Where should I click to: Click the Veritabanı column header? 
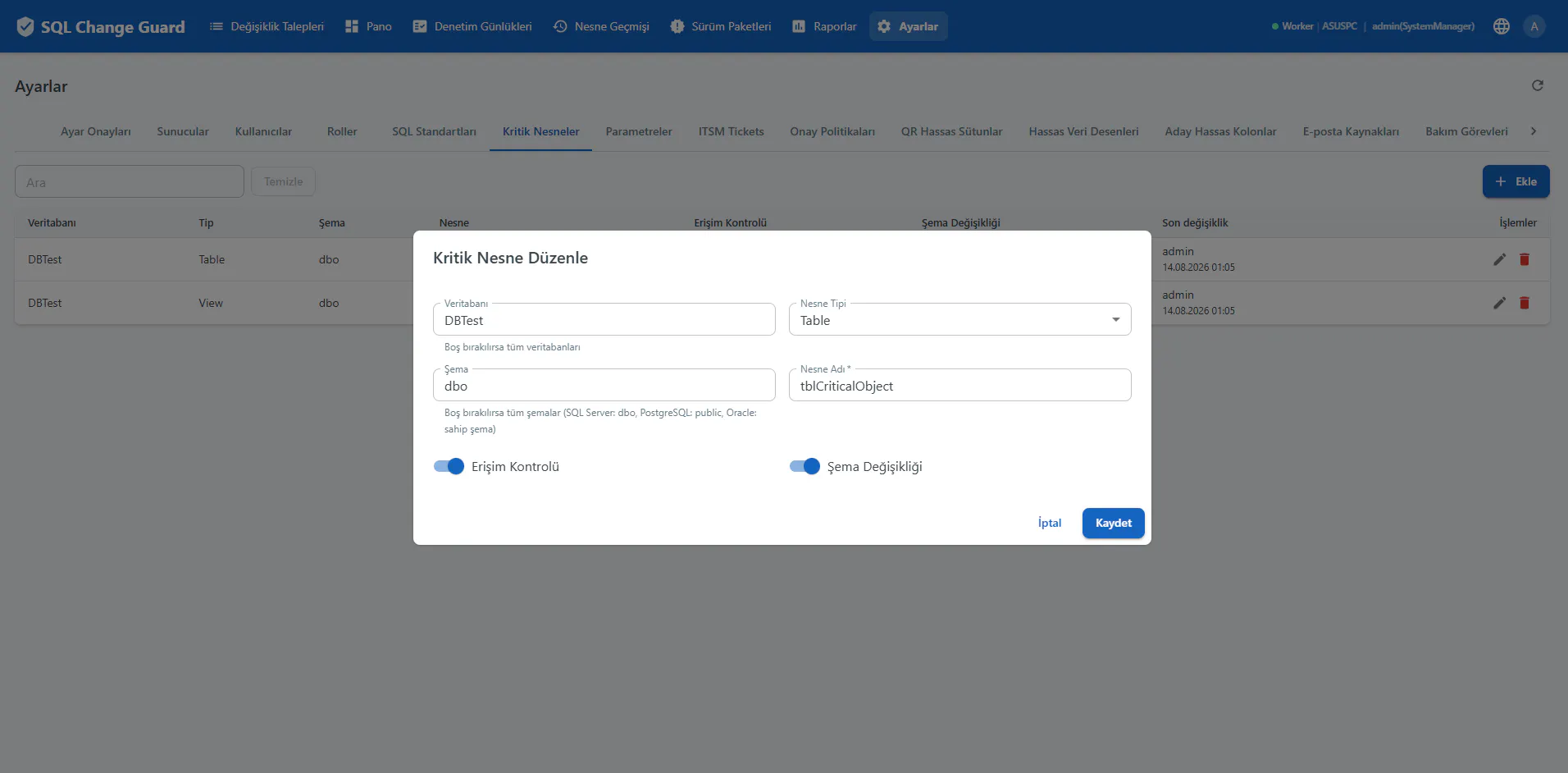(x=52, y=222)
